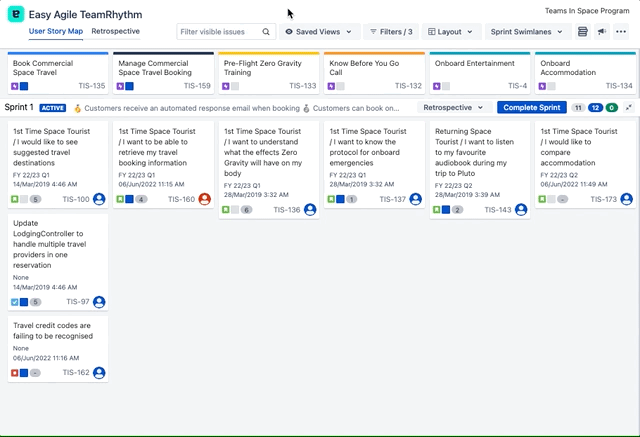Click the story type icon on TIS-100
The height and width of the screenshot is (437, 640).
15,199
